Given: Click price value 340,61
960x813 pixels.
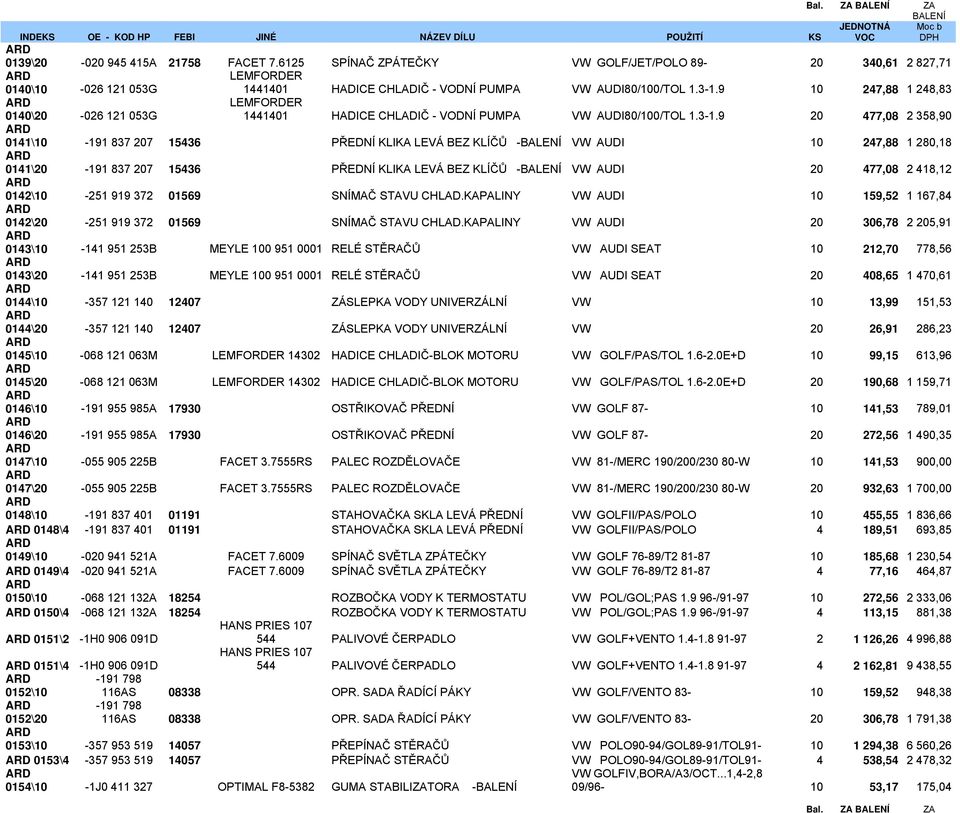Looking at the screenshot, I should 880,62.
